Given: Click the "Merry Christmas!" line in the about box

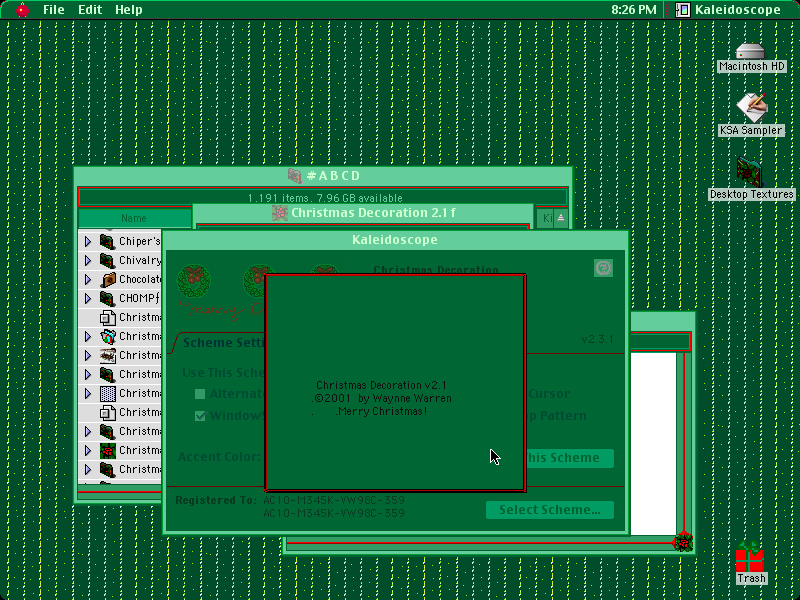Looking at the screenshot, I should (x=382, y=411).
